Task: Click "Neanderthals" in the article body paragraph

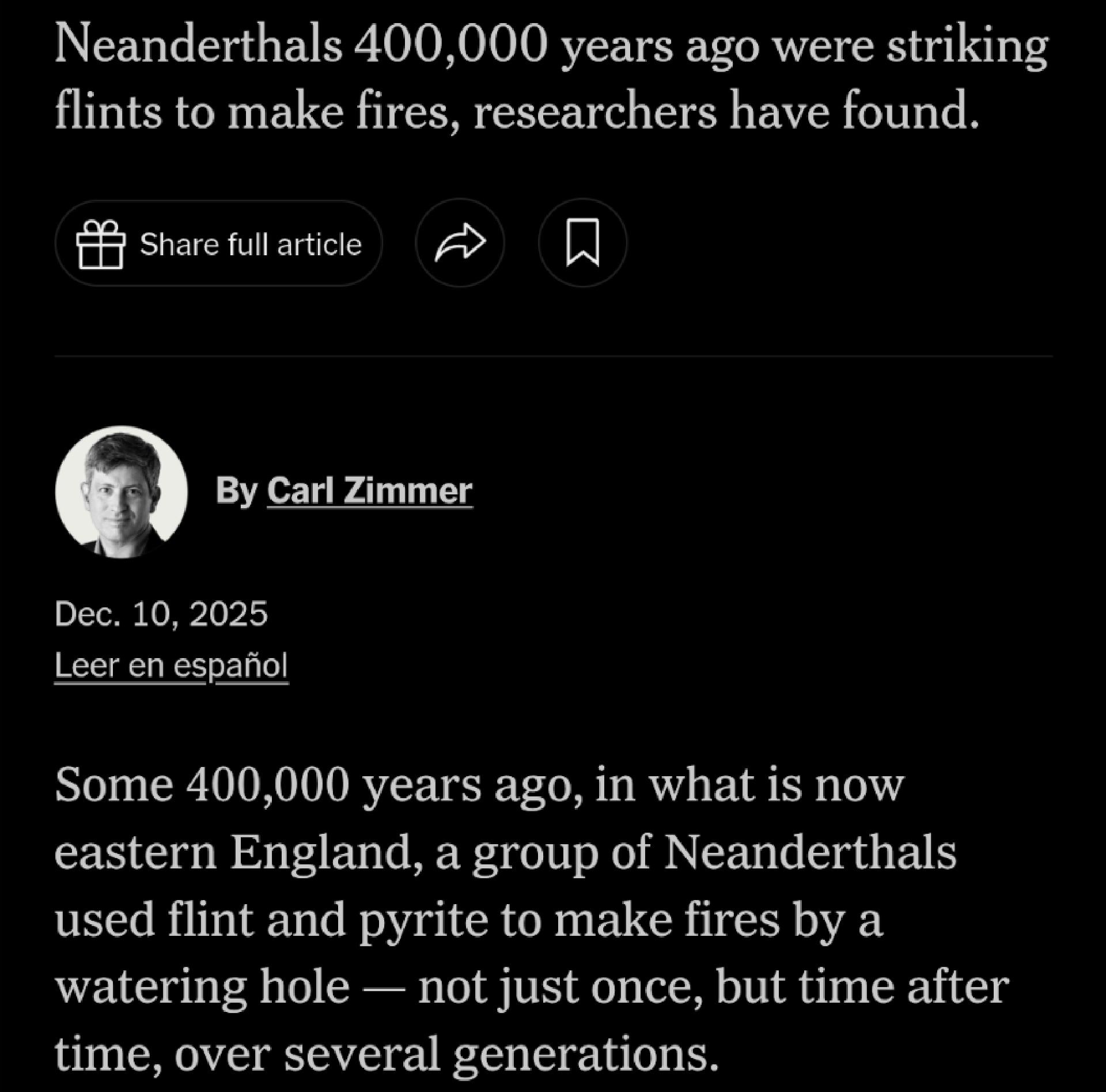Action: coord(810,851)
